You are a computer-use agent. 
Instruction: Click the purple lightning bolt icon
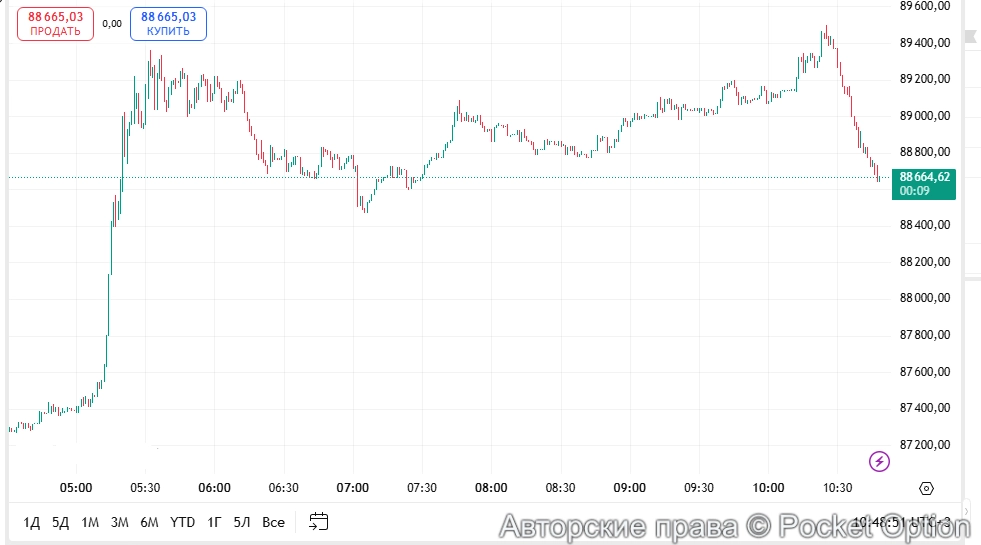pyautogui.click(x=878, y=461)
